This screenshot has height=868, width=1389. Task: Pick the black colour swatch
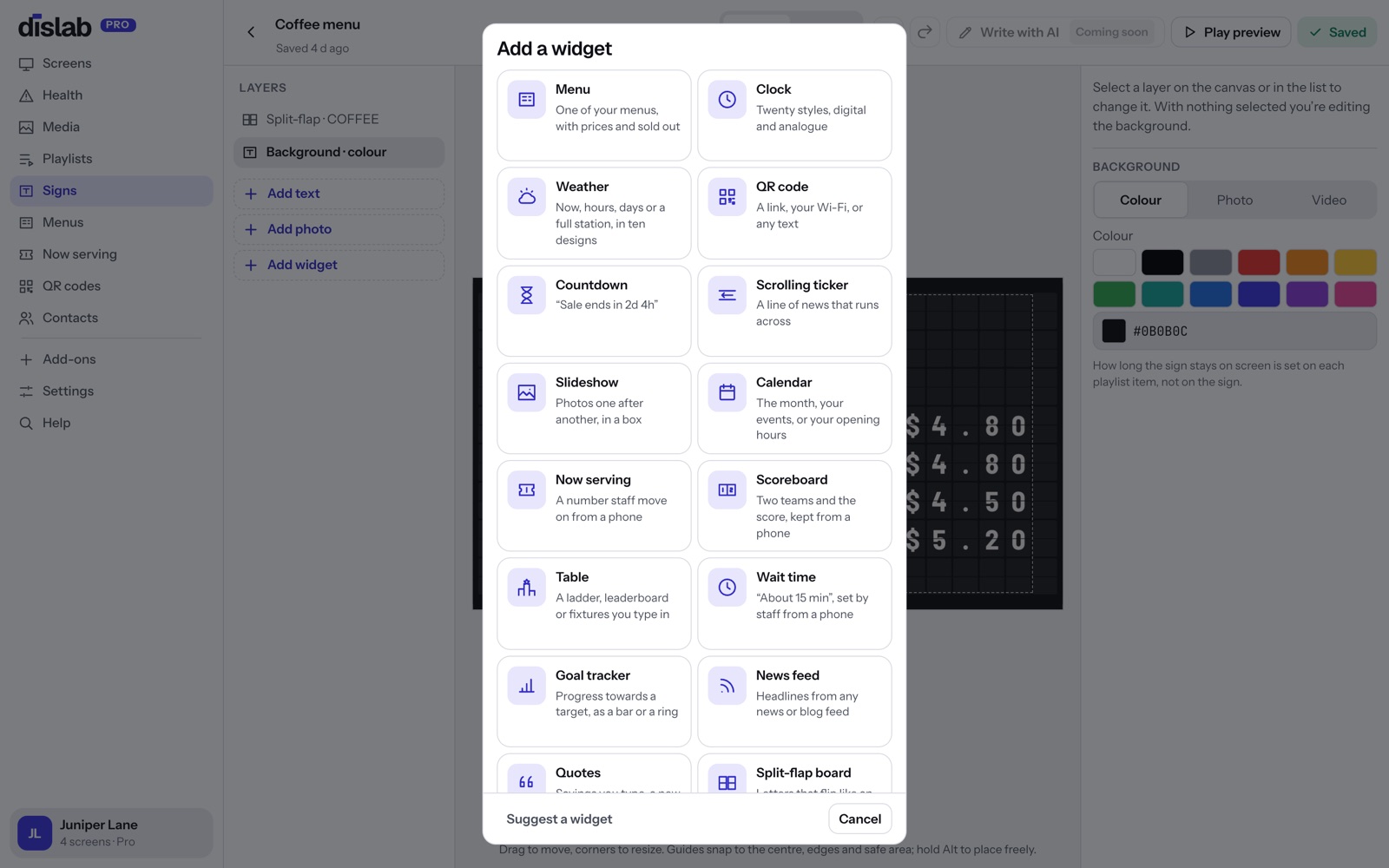1162,262
